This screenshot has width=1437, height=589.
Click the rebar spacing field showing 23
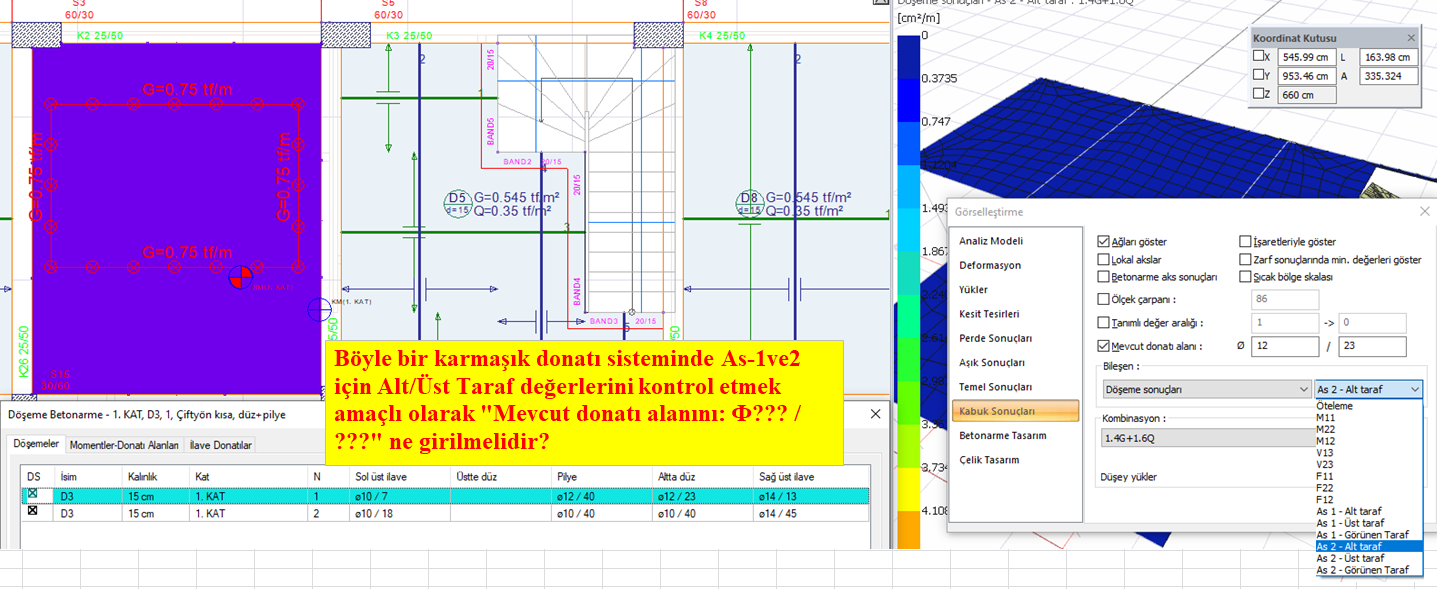pyautogui.click(x=1372, y=347)
